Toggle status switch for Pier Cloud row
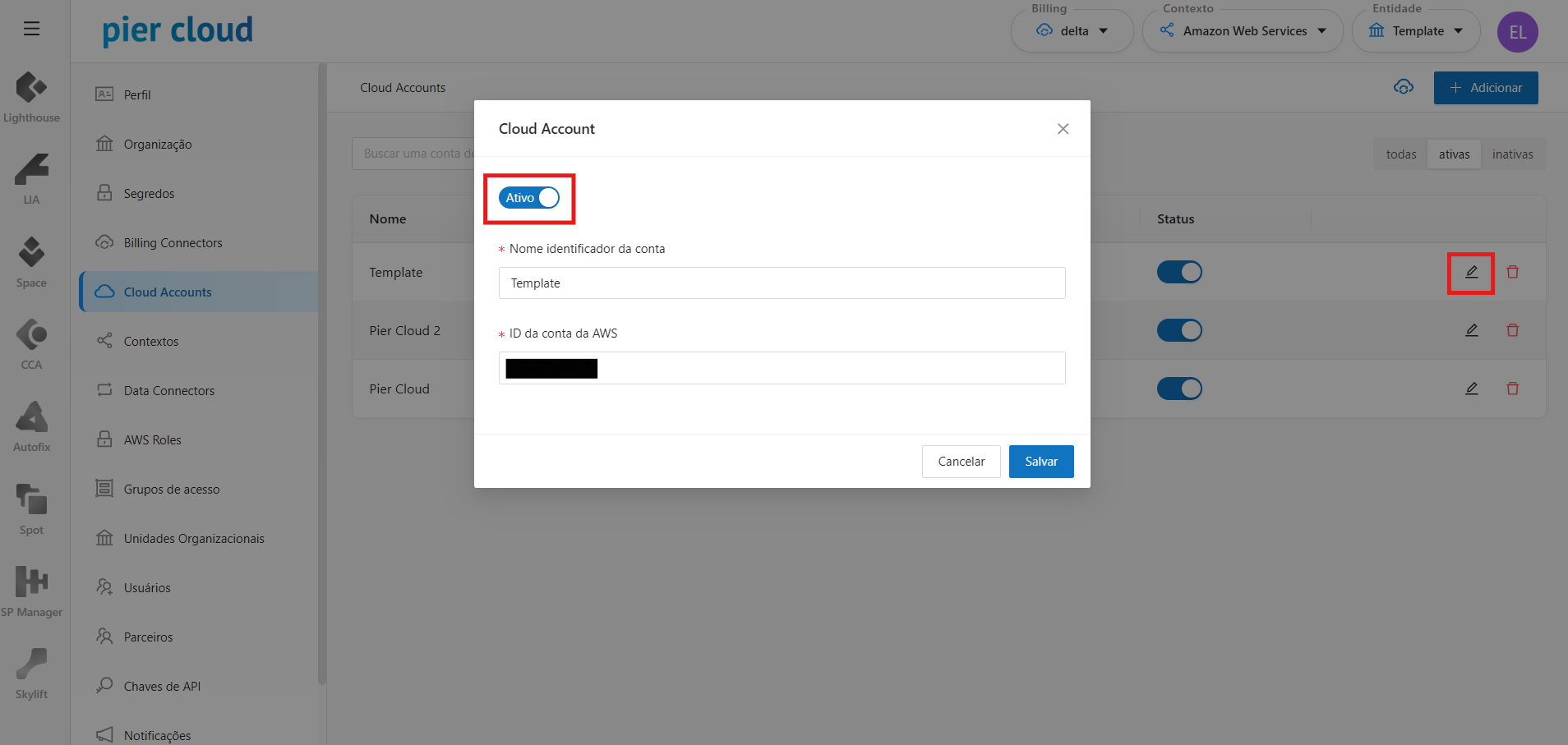Viewport: 1568px width, 745px height. pos(1179,389)
